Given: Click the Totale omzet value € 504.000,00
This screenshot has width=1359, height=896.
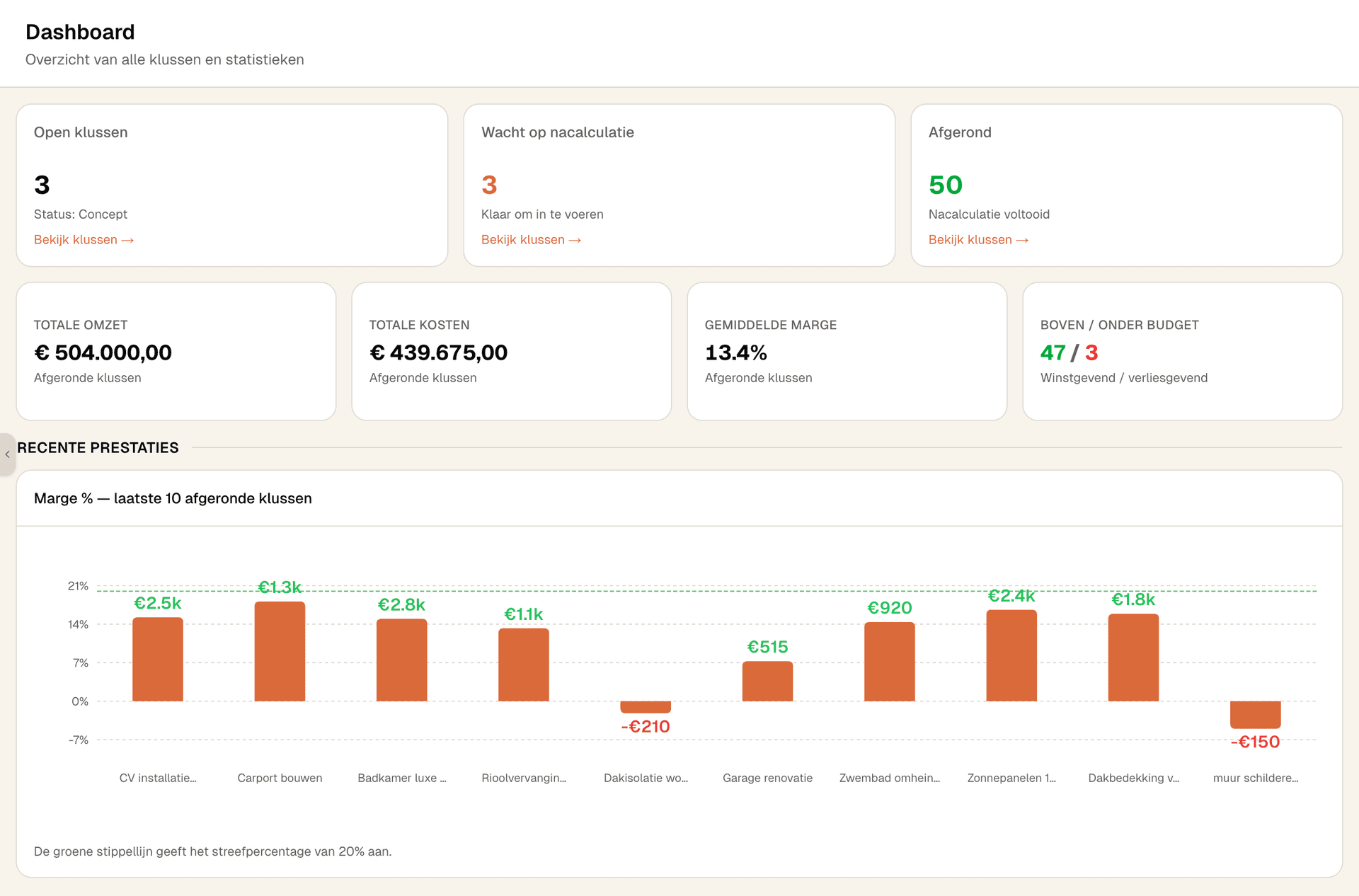Looking at the screenshot, I should click(103, 352).
